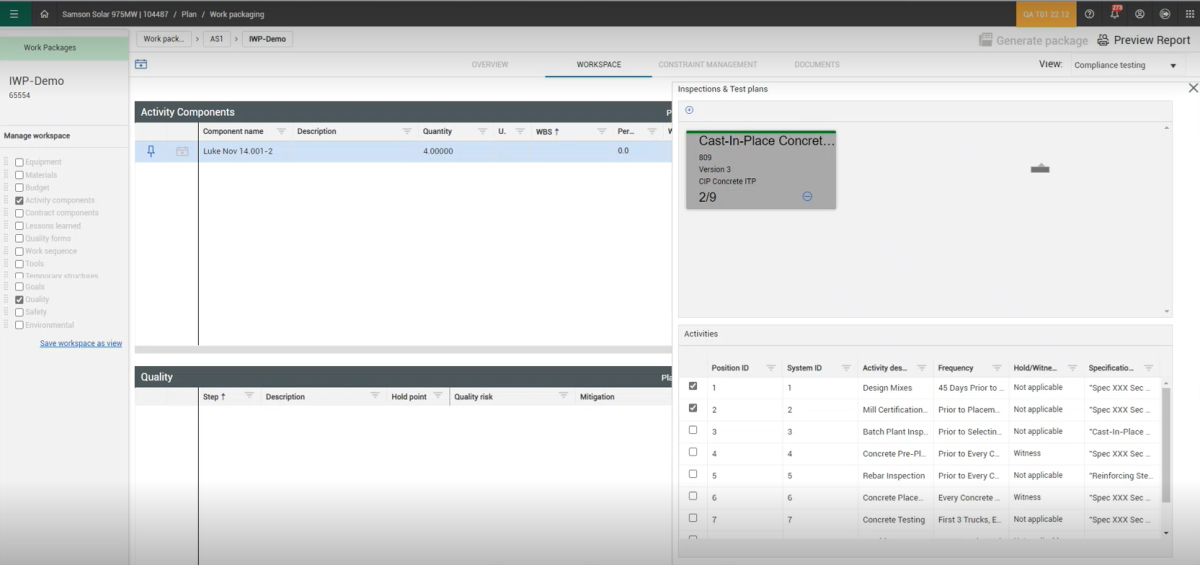The height and width of the screenshot is (565, 1200).
Task: Click the remove minus icon on the Cast-In-Place card
Action: [x=807, y=196]
